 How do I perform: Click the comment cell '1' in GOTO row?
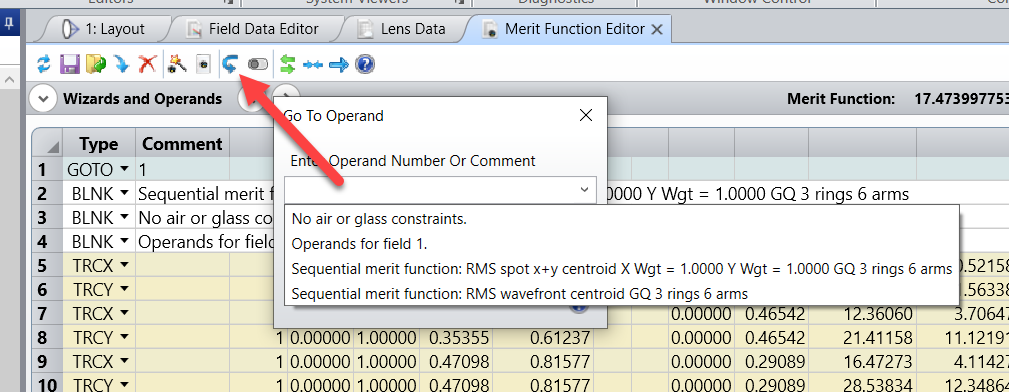pos(183,170)
